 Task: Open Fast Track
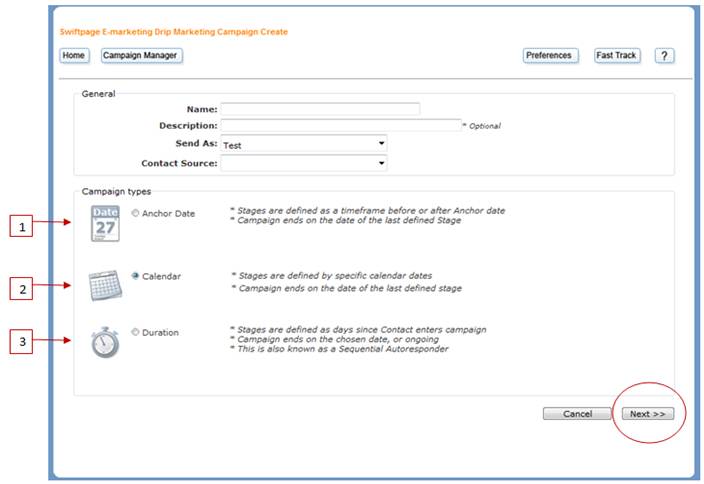click(x=617, y=56)
